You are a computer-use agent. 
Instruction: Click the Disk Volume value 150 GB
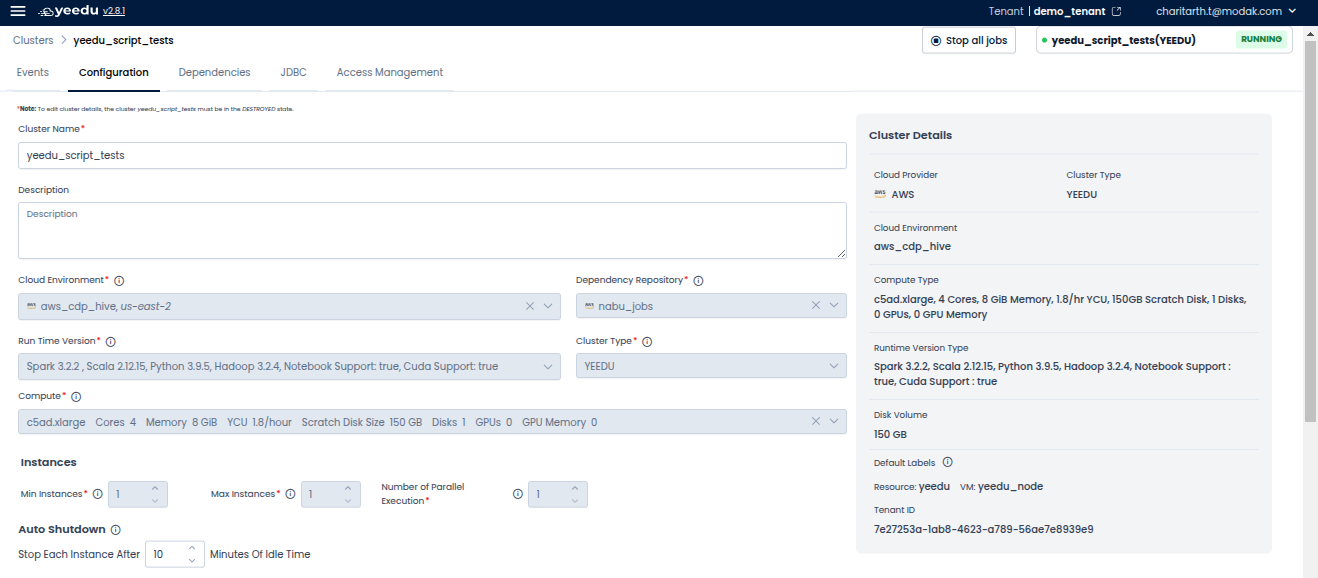(x=890, y=435)
